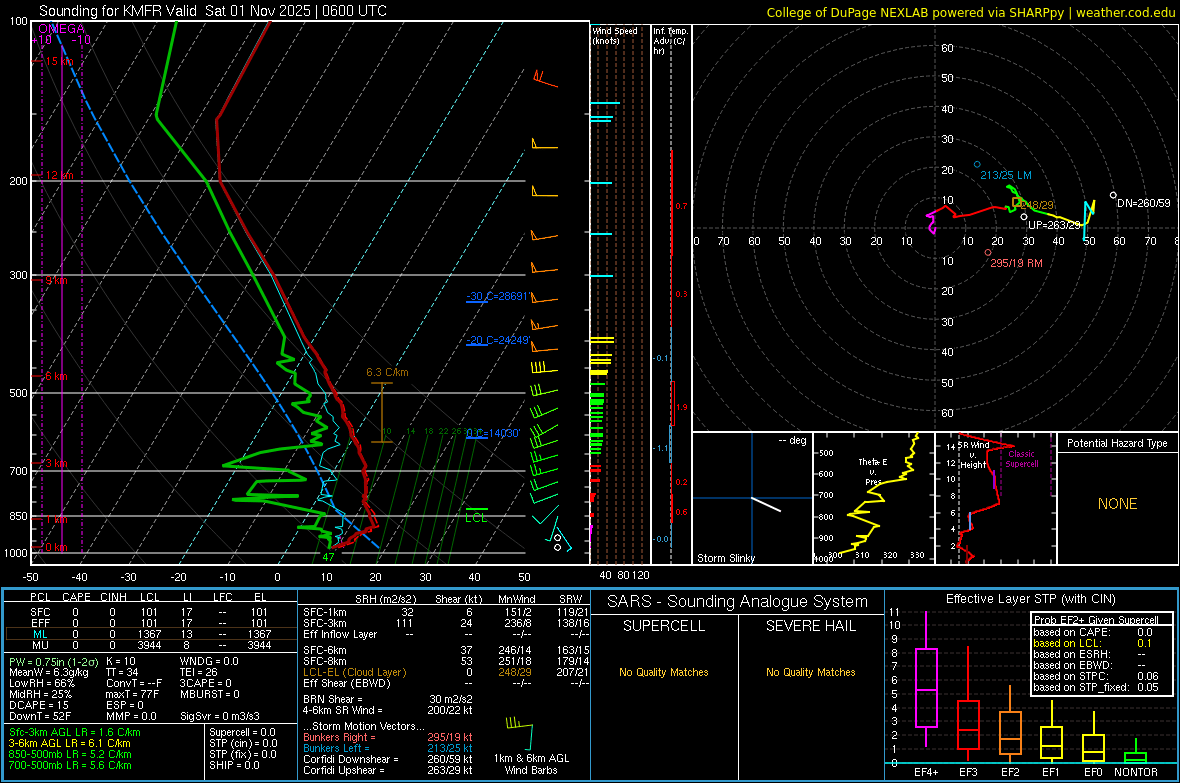Click the based on STPC: 0.06 line

(1096, 676)
